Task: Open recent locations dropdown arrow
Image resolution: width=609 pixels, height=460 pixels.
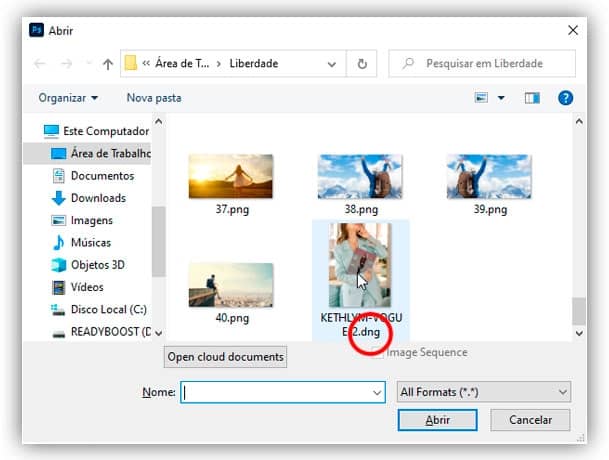Action: [x=89, y=63]
